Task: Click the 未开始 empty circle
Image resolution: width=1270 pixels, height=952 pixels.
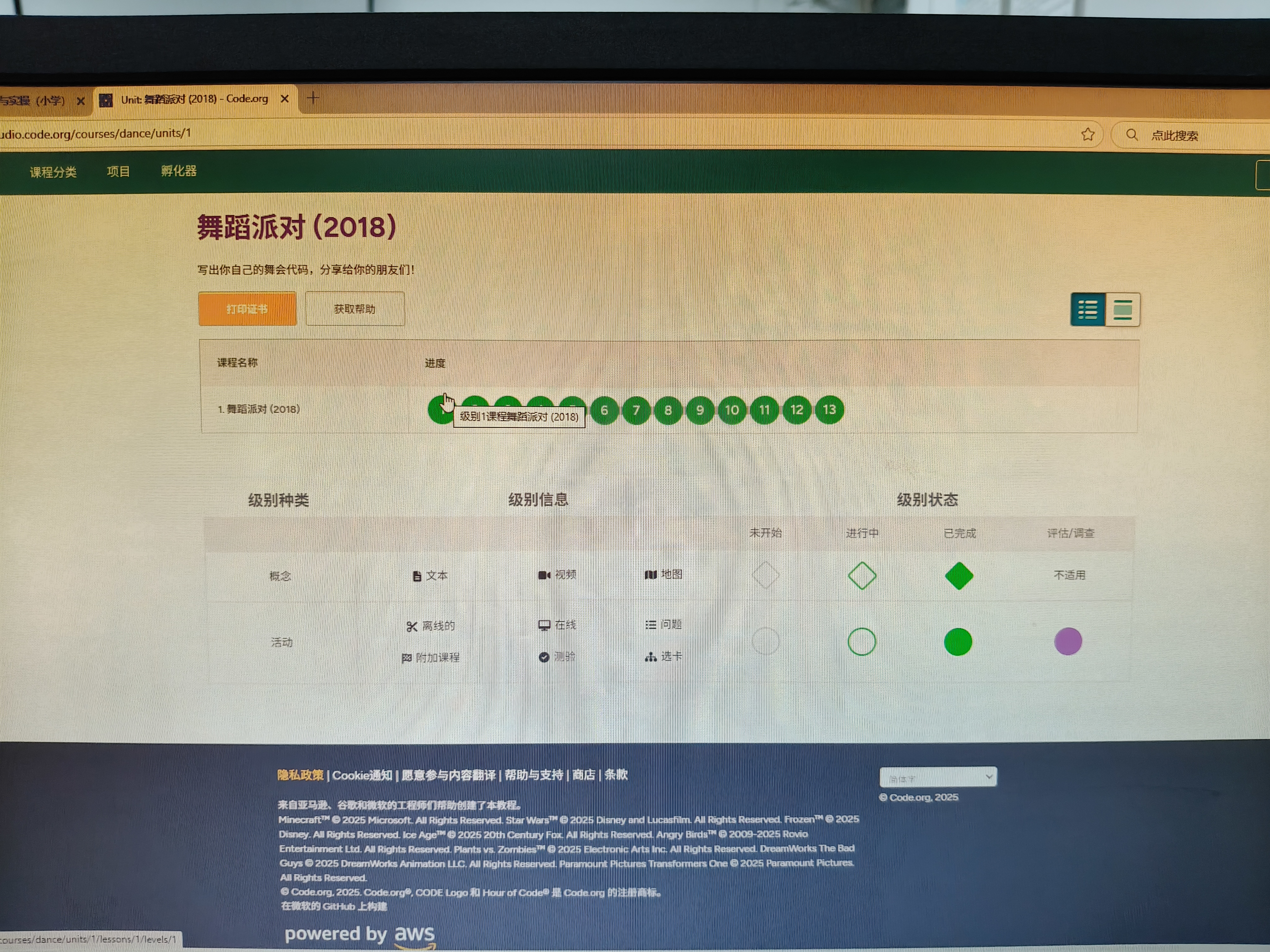Action: (x=765, y=641)
